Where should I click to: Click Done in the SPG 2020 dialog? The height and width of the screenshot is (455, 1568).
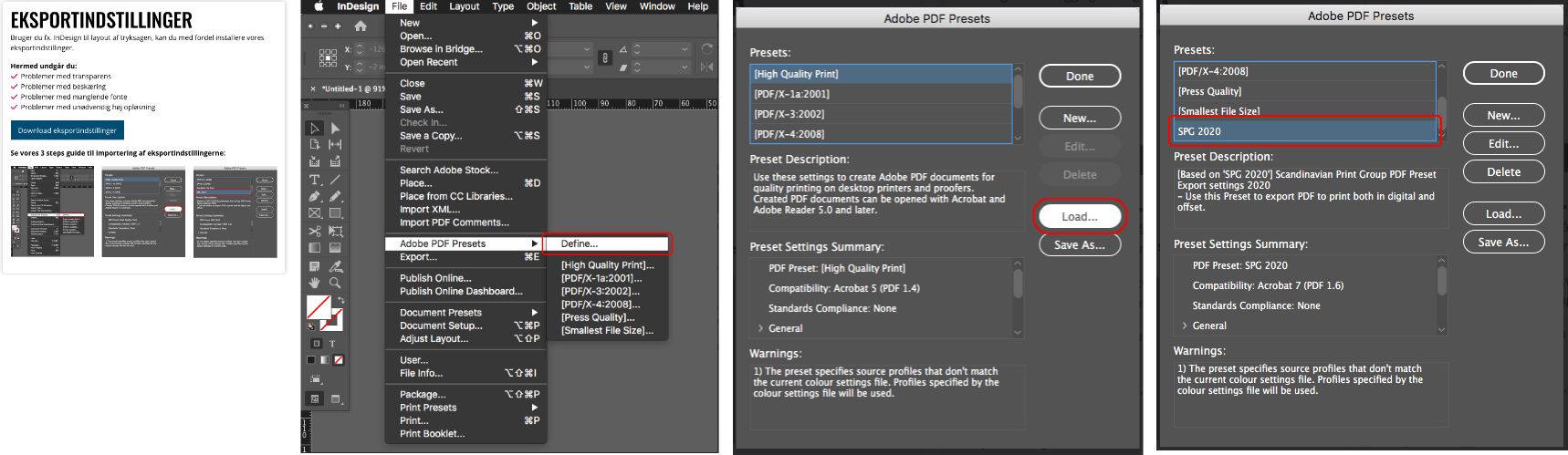[x=1503, y=73]
